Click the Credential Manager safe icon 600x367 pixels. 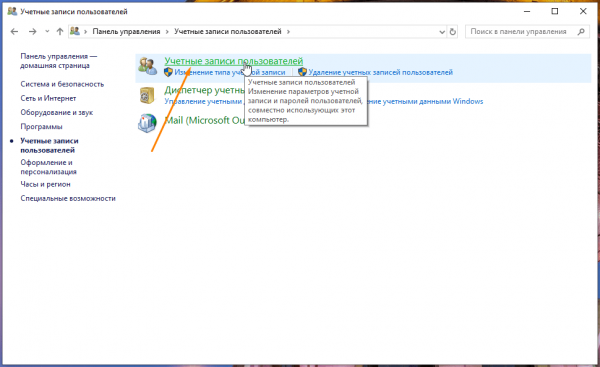147,95
